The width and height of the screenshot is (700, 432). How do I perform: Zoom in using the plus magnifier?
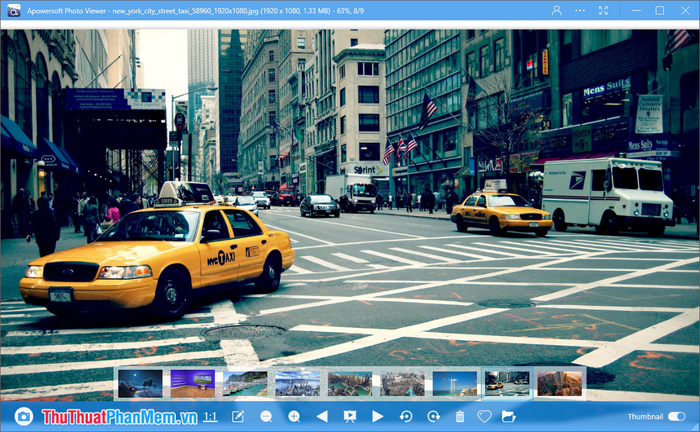coord(294,417)
